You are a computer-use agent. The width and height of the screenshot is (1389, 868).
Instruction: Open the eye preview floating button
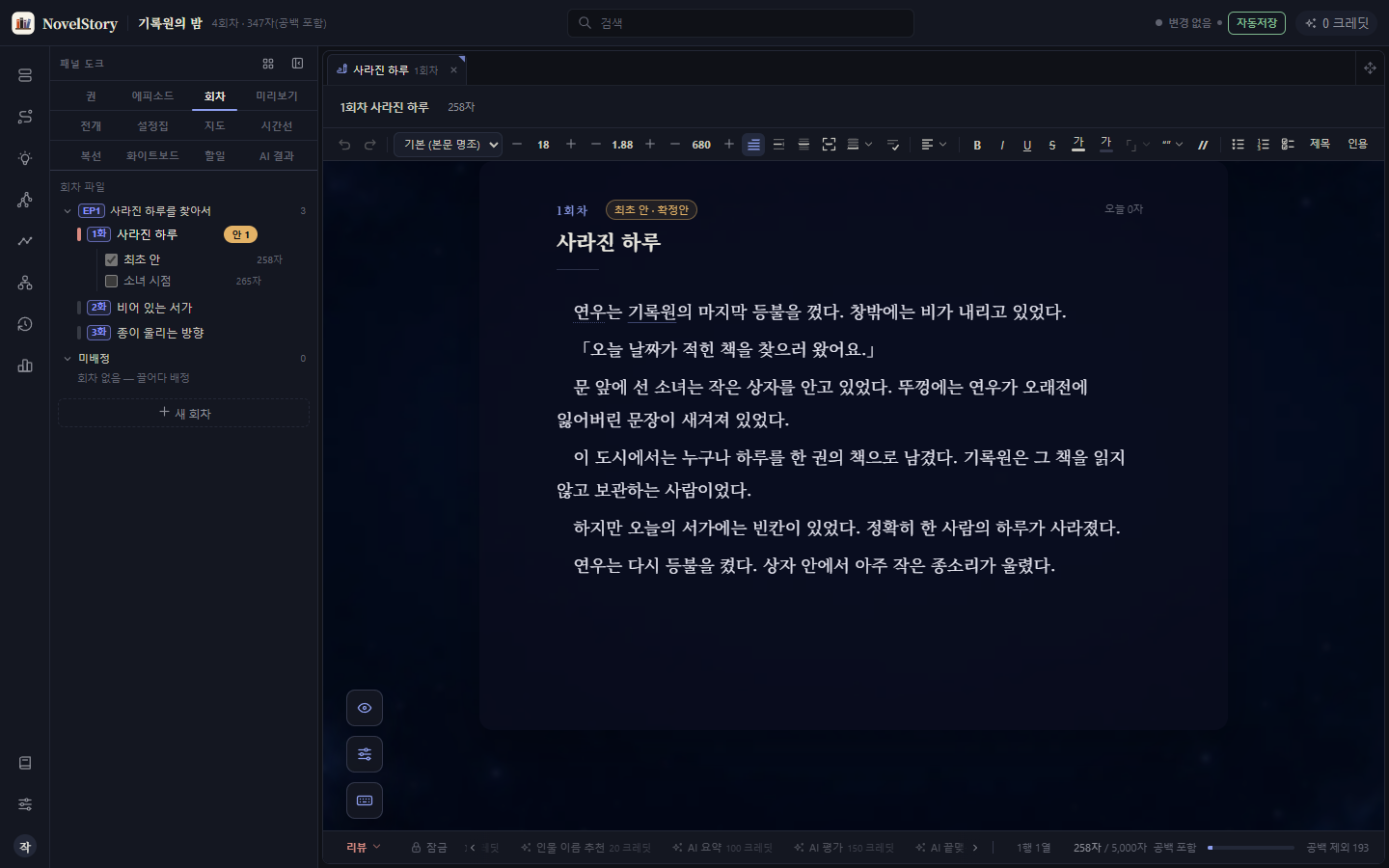[x=365, y=708]
